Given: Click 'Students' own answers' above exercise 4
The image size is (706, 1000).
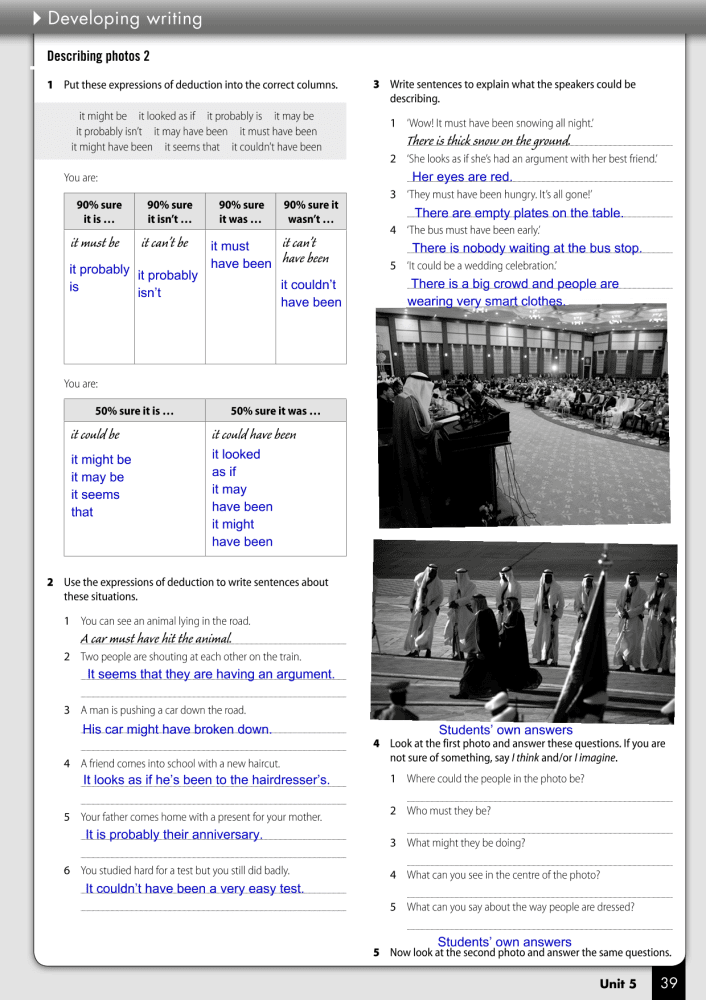Looking at the screenshot, I should [506, 730].
